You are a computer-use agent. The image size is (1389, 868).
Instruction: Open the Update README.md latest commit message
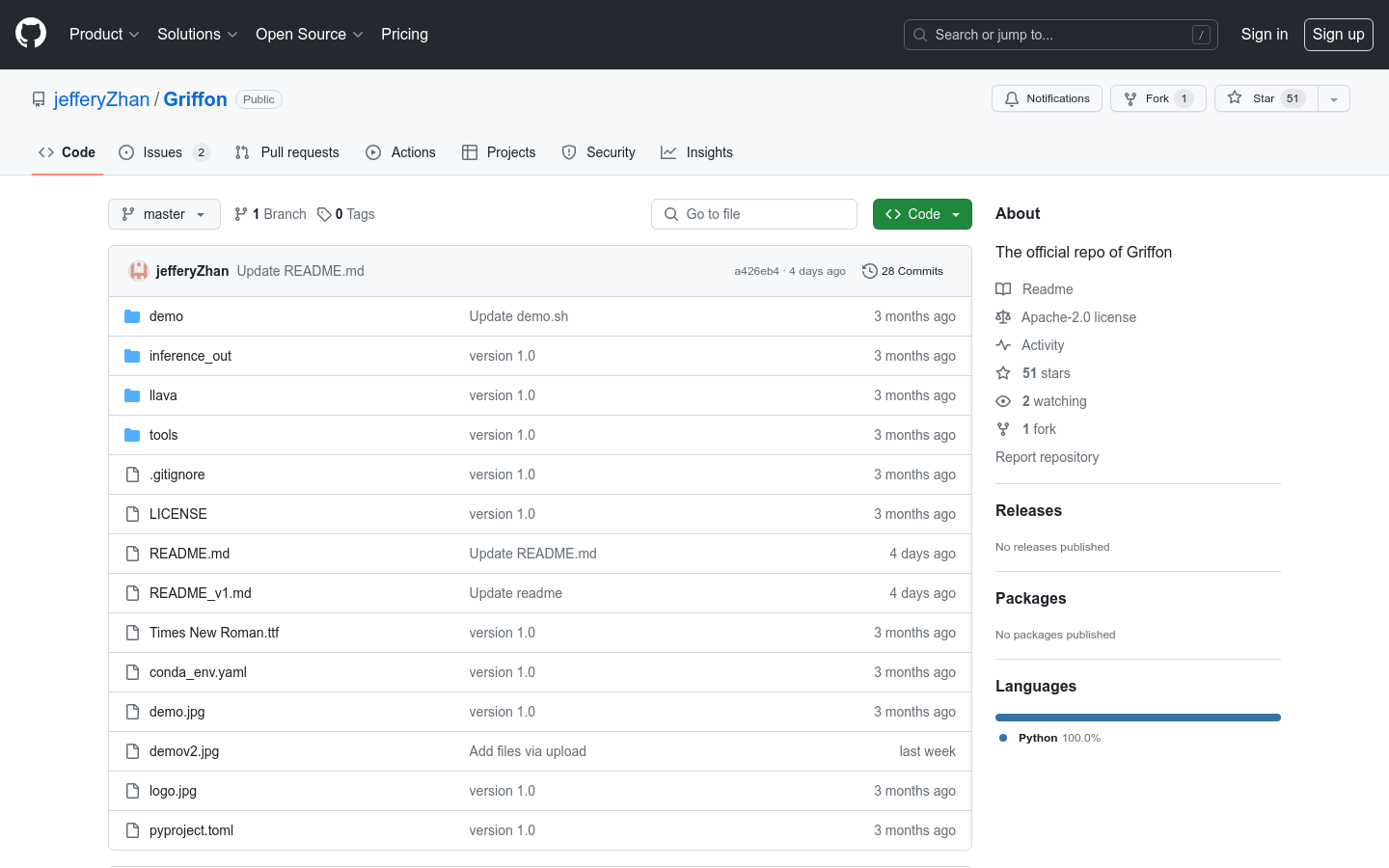(x=300, y=271)
